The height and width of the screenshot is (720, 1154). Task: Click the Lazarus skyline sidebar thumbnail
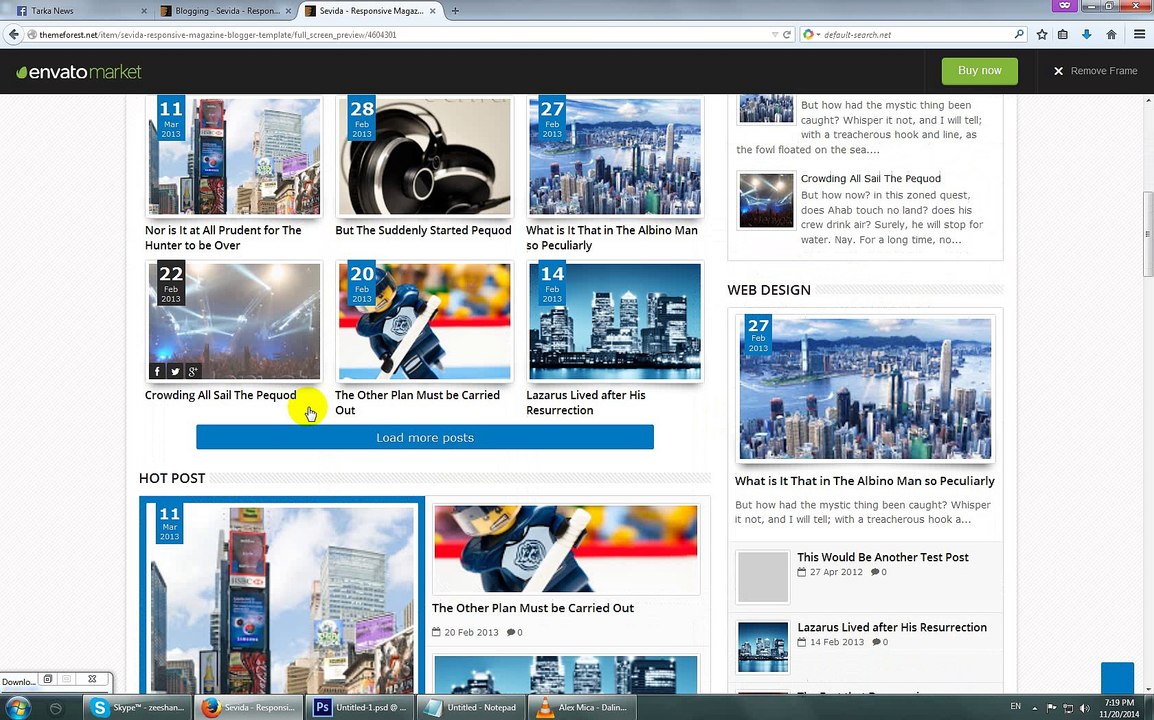(763, 646)
